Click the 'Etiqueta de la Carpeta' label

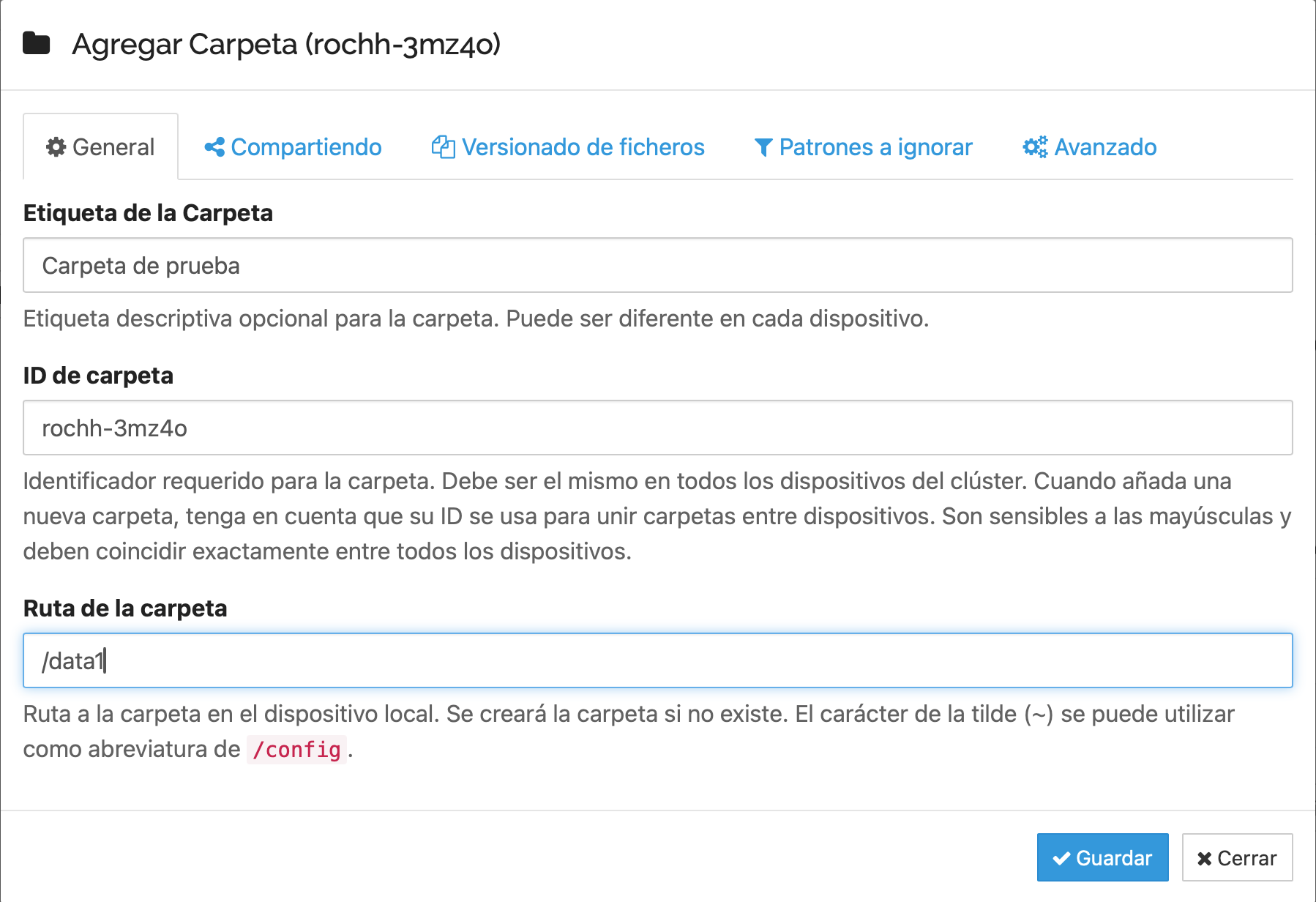coord(148,213)
